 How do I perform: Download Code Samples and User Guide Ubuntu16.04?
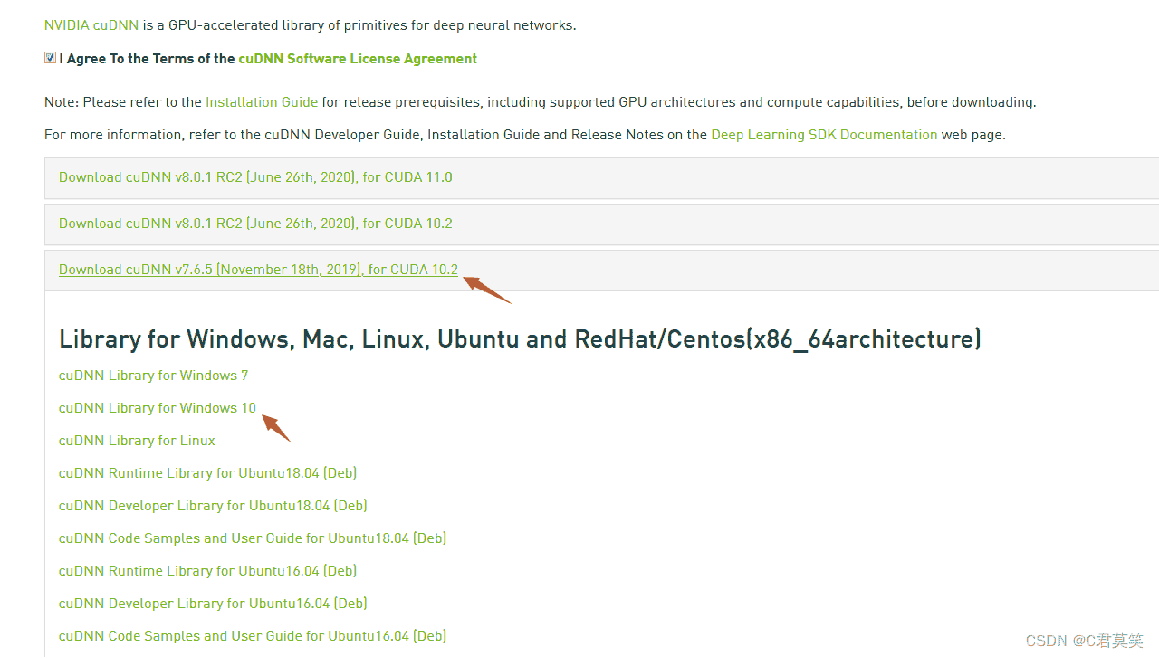pyautogui.click(x=252, y=636)
